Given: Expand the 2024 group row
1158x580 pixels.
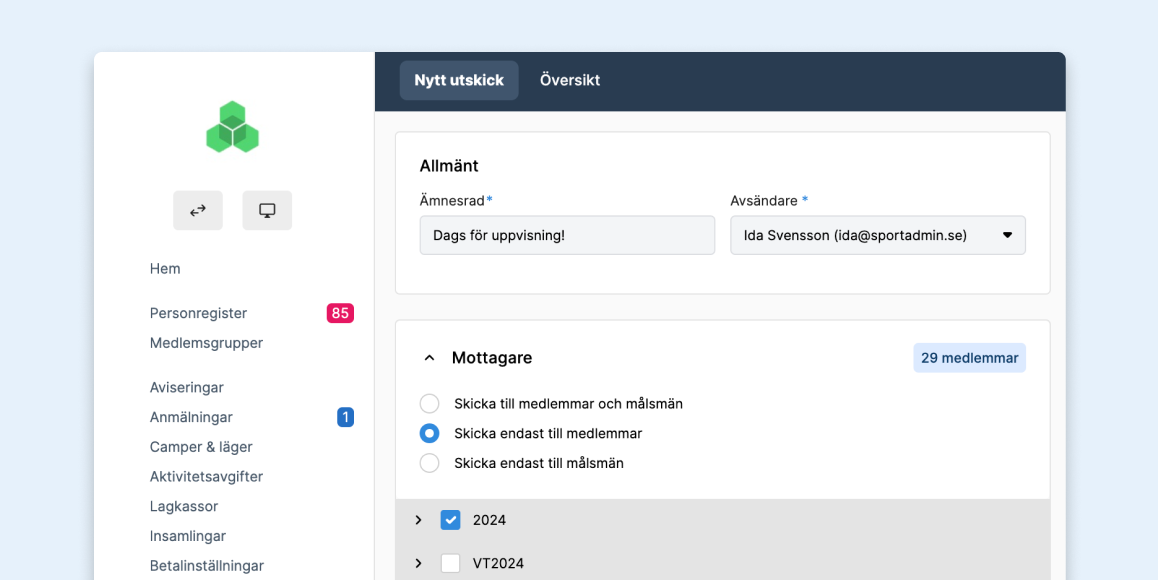Looking at the screenshot, I should click(418, 520).
